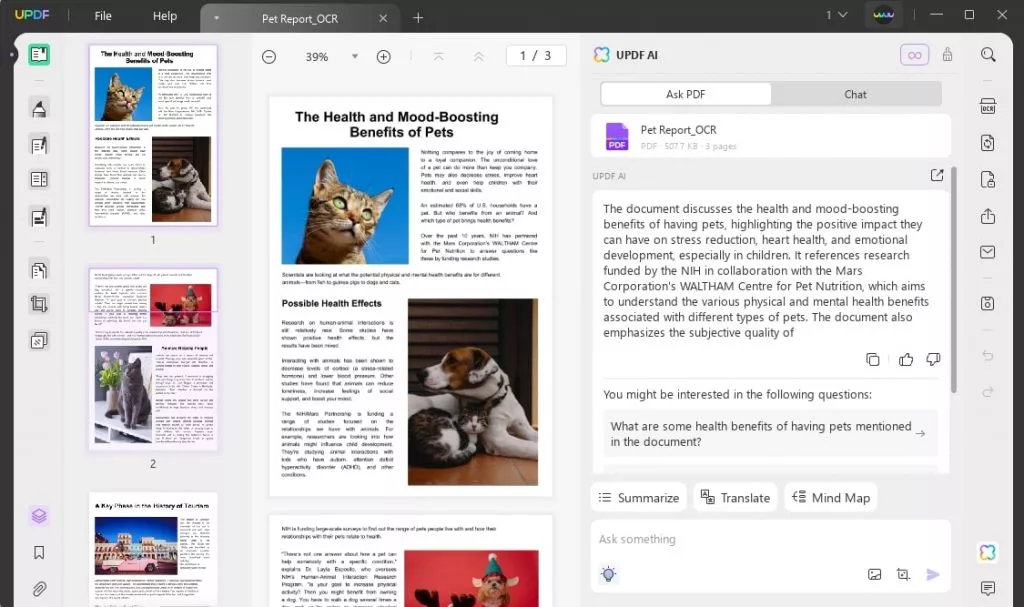The width and height of the screenshot is (1024, 607).
Task: Clear AI chat with the broom icon
Action: (948, 55)
